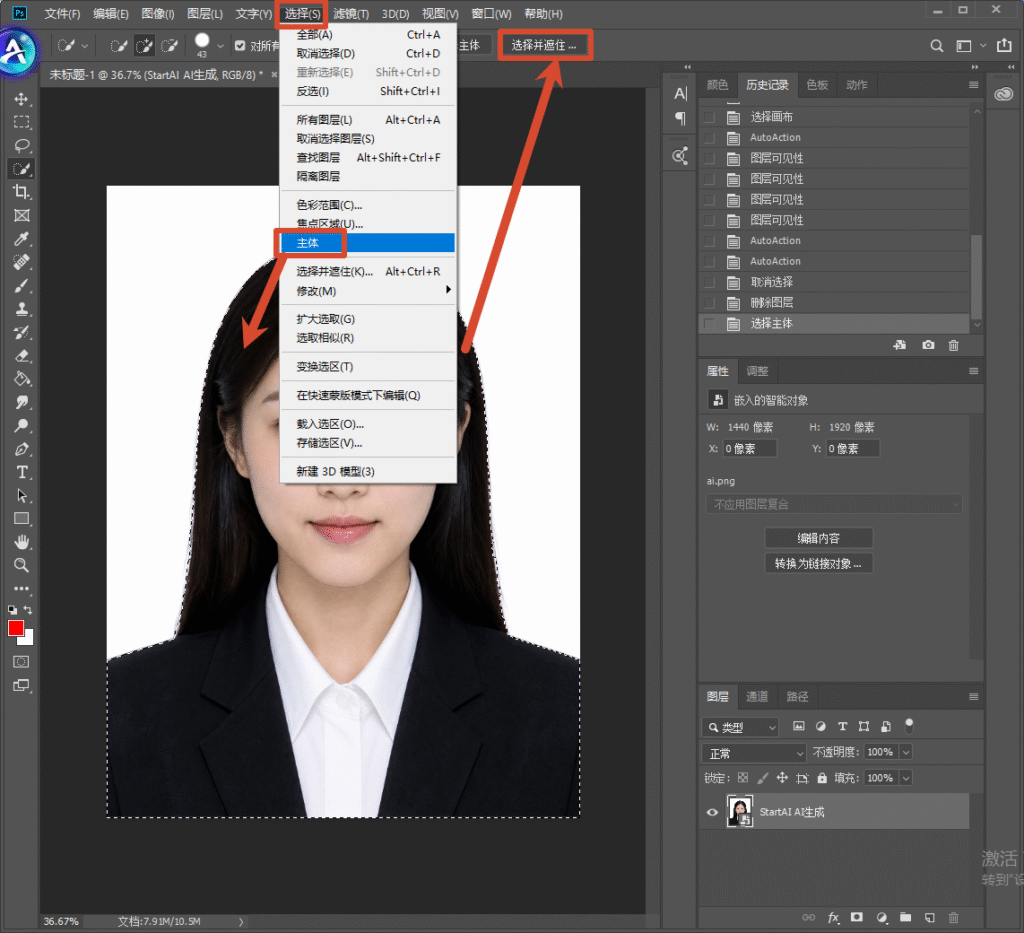Screen dimensions: 1024x933
Task: Add a layer mask from Layers footer
Action: 857,917
